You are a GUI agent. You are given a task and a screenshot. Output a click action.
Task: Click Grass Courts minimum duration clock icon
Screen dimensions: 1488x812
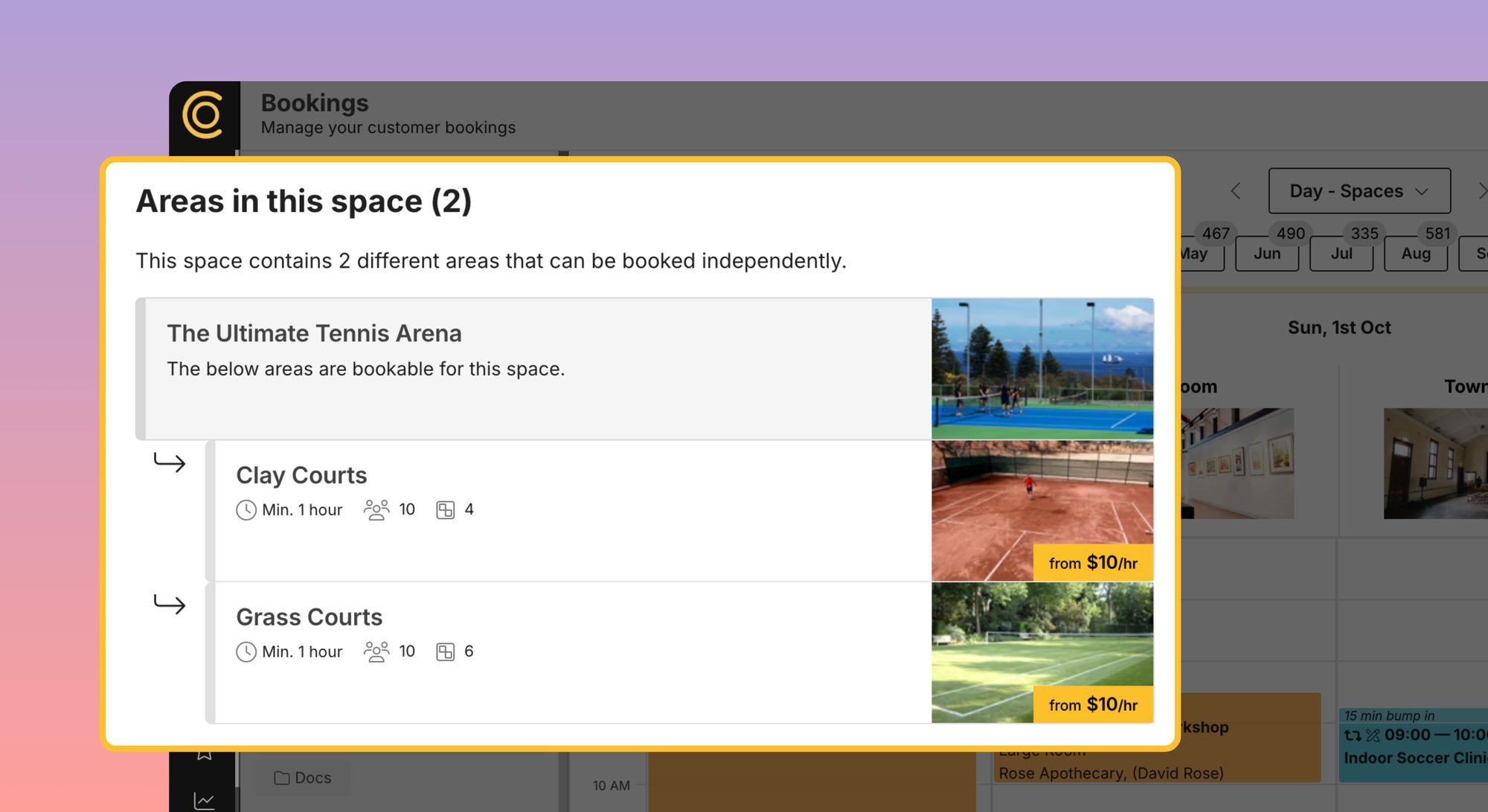(x=246, y=652)
